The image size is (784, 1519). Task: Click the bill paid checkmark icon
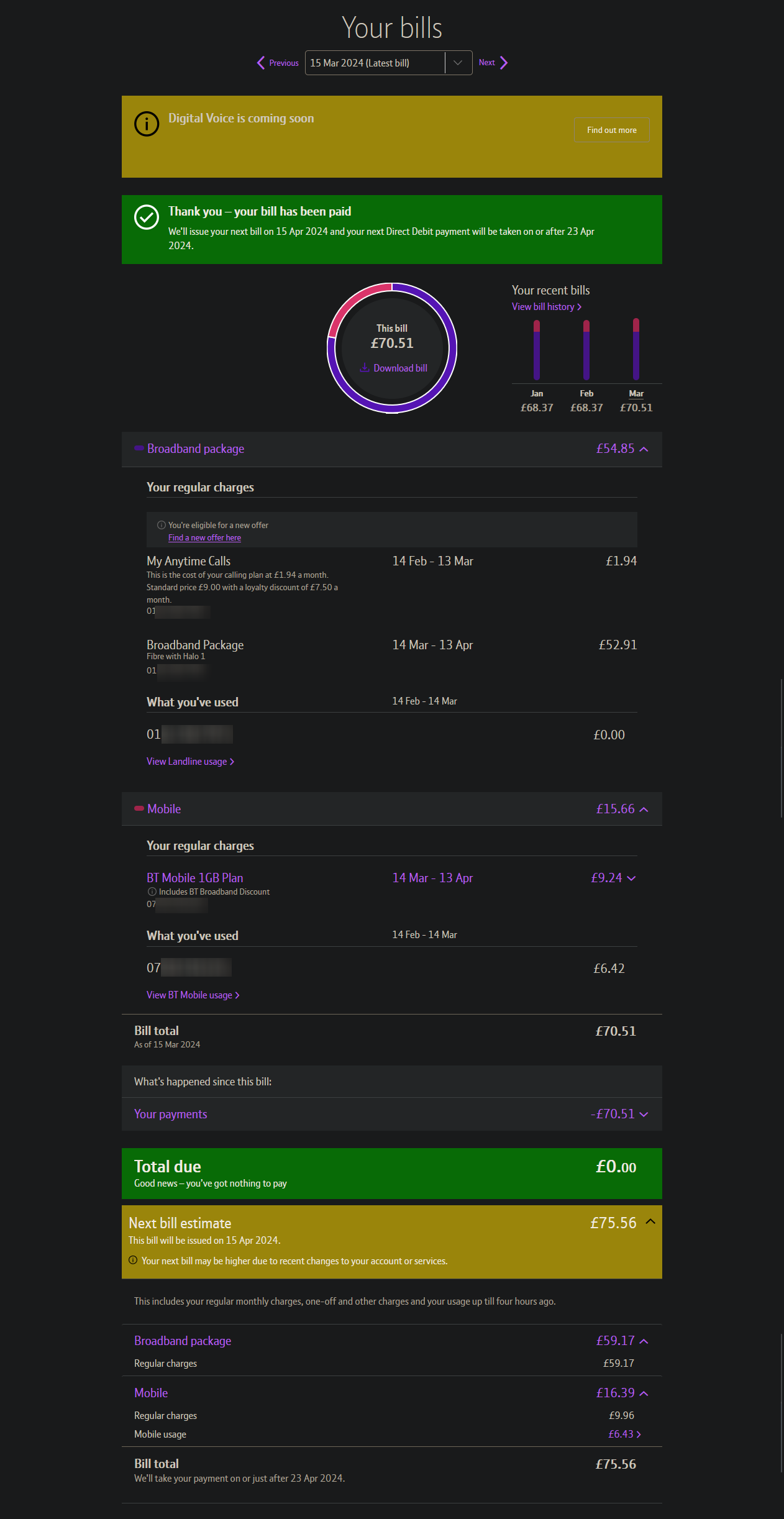pos(147,217)
